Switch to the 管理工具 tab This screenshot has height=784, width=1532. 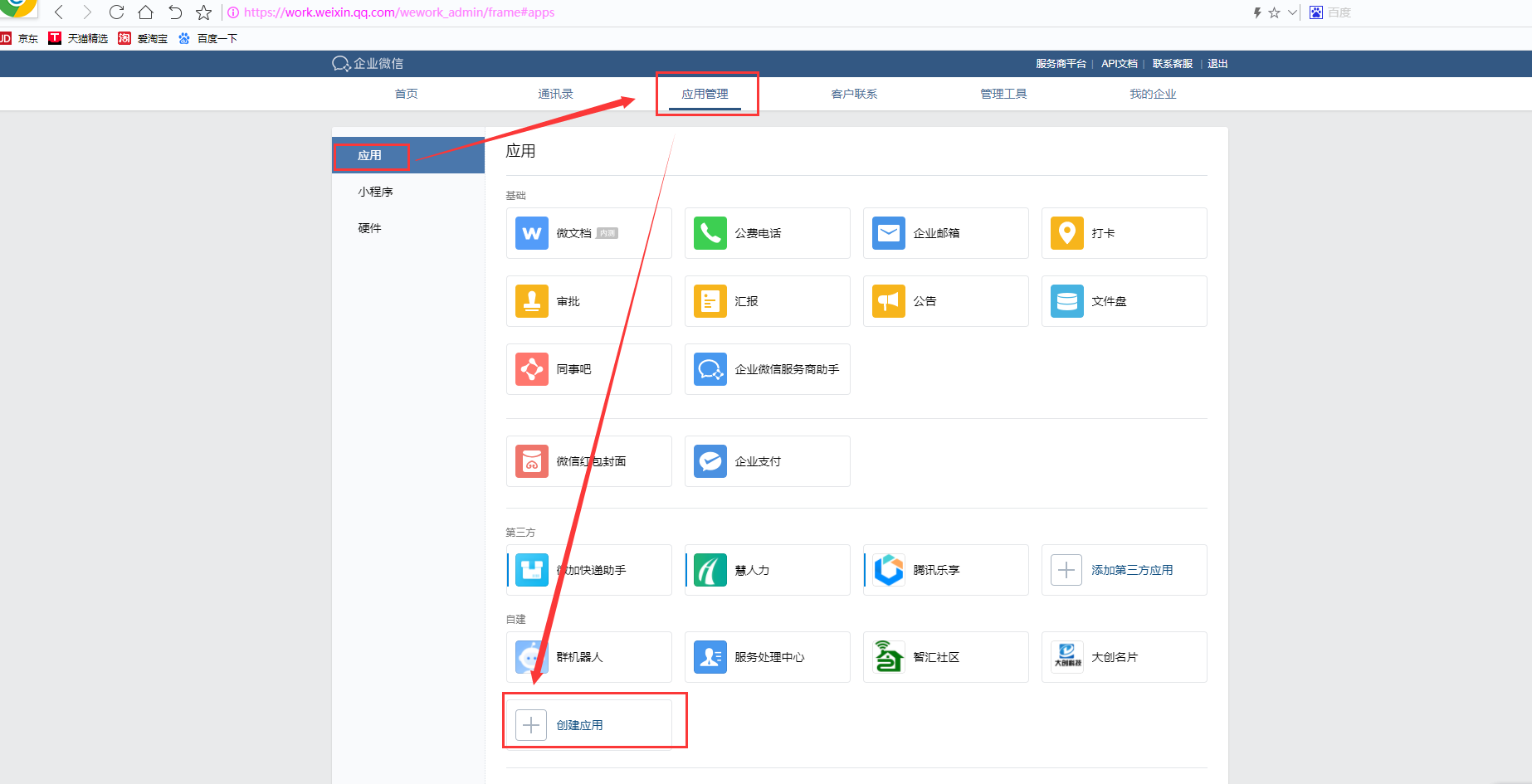click(x=1004, y=94)
